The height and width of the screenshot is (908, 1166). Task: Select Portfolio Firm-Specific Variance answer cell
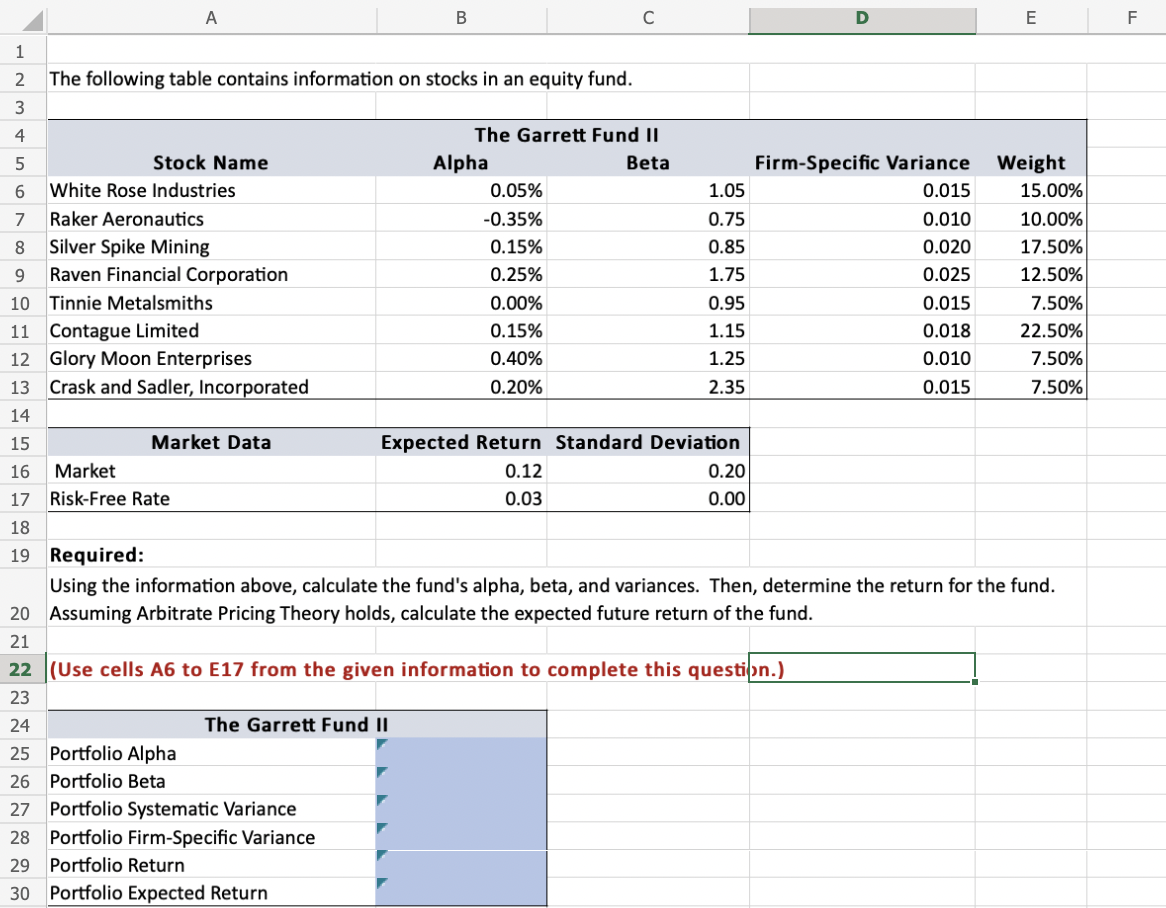point(461,837)
